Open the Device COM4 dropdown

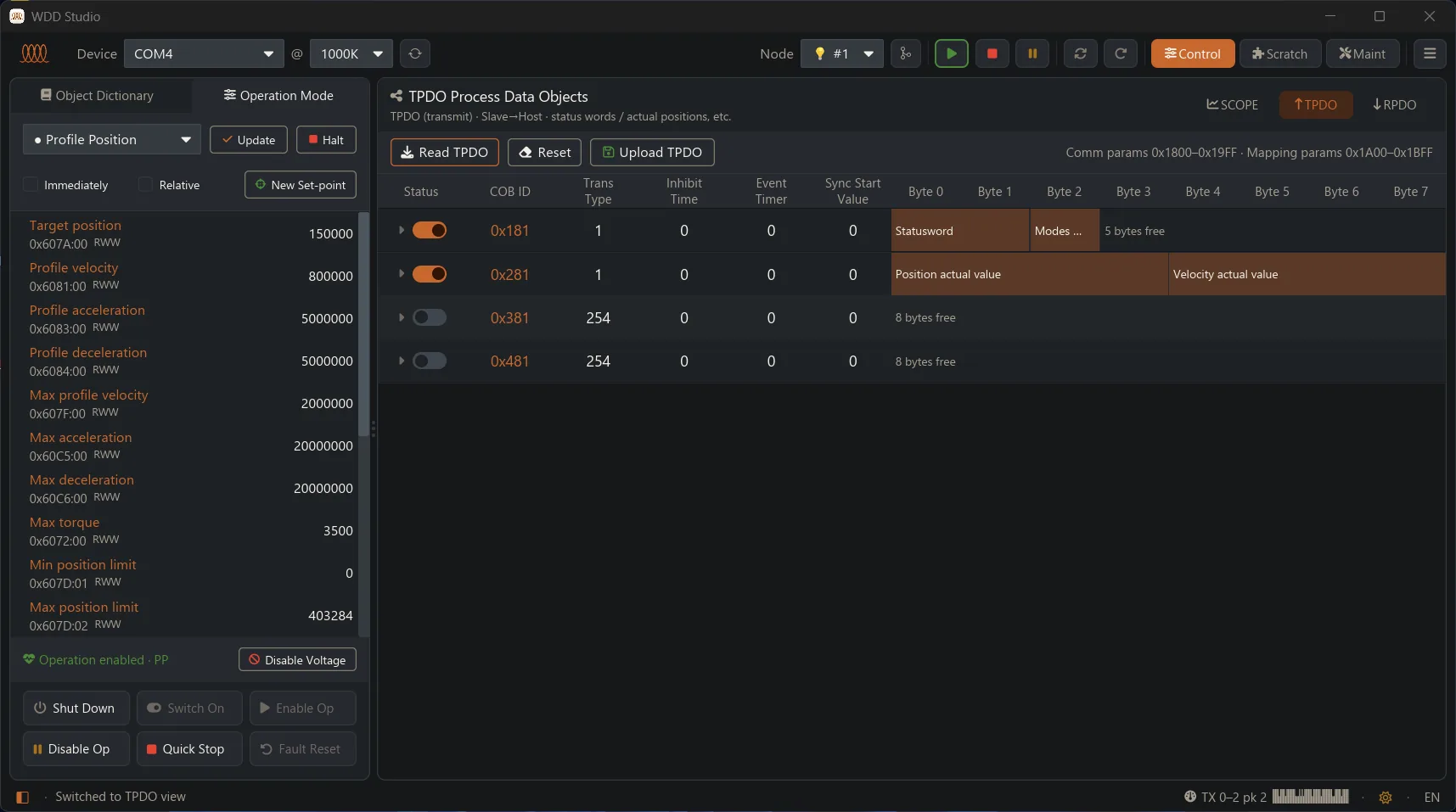[x=204, y=53]
